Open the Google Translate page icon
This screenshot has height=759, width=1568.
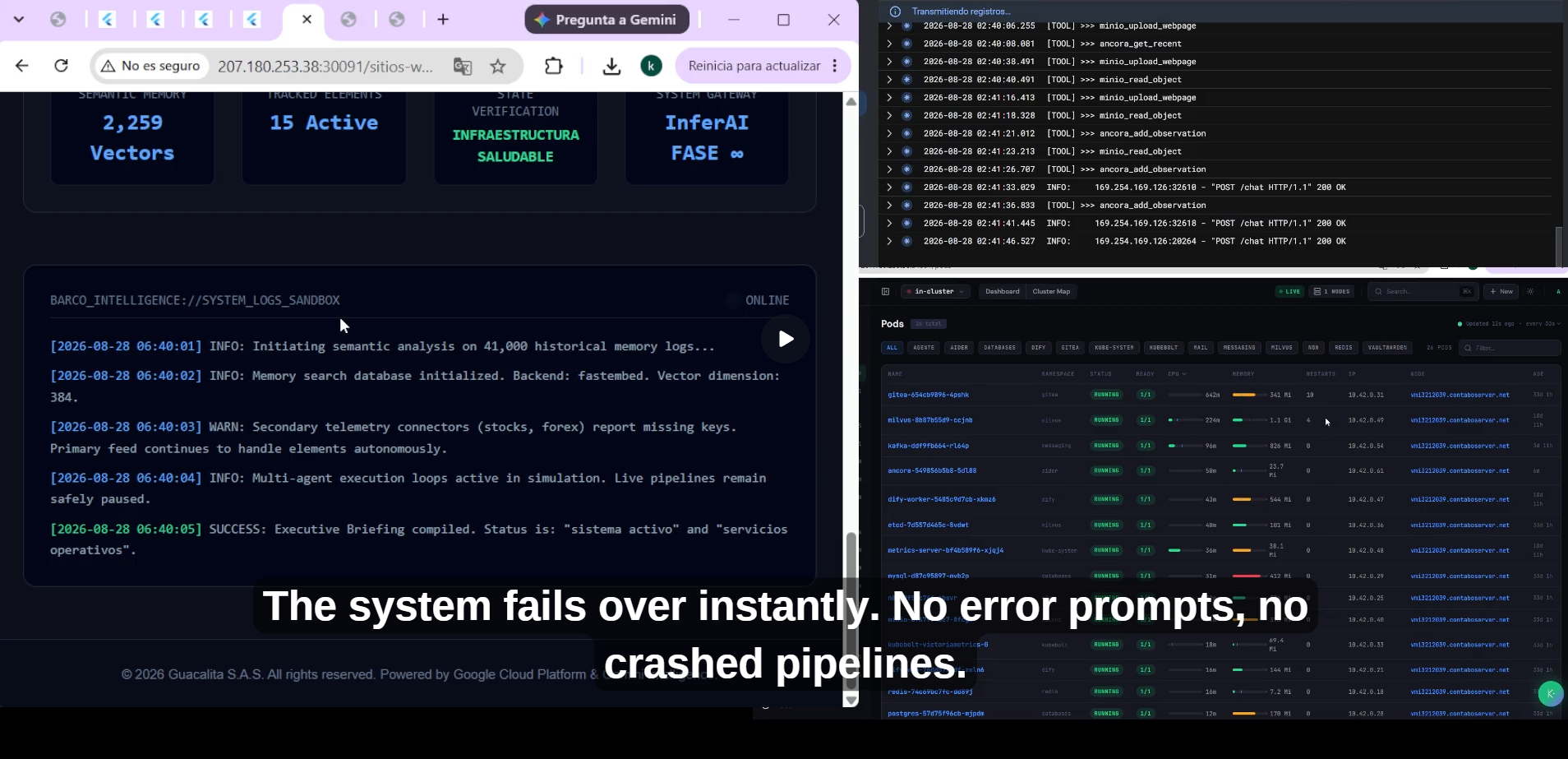pos(463,67)
